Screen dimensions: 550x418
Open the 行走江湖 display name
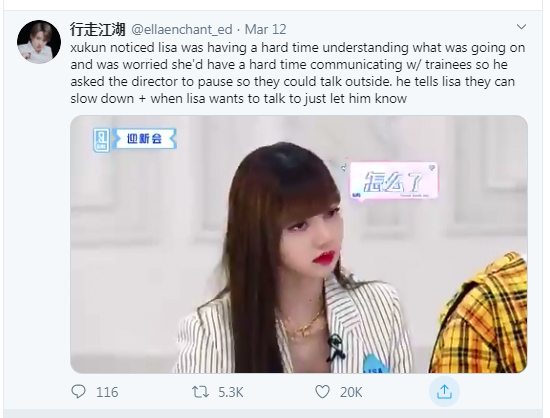pos(98,29)
